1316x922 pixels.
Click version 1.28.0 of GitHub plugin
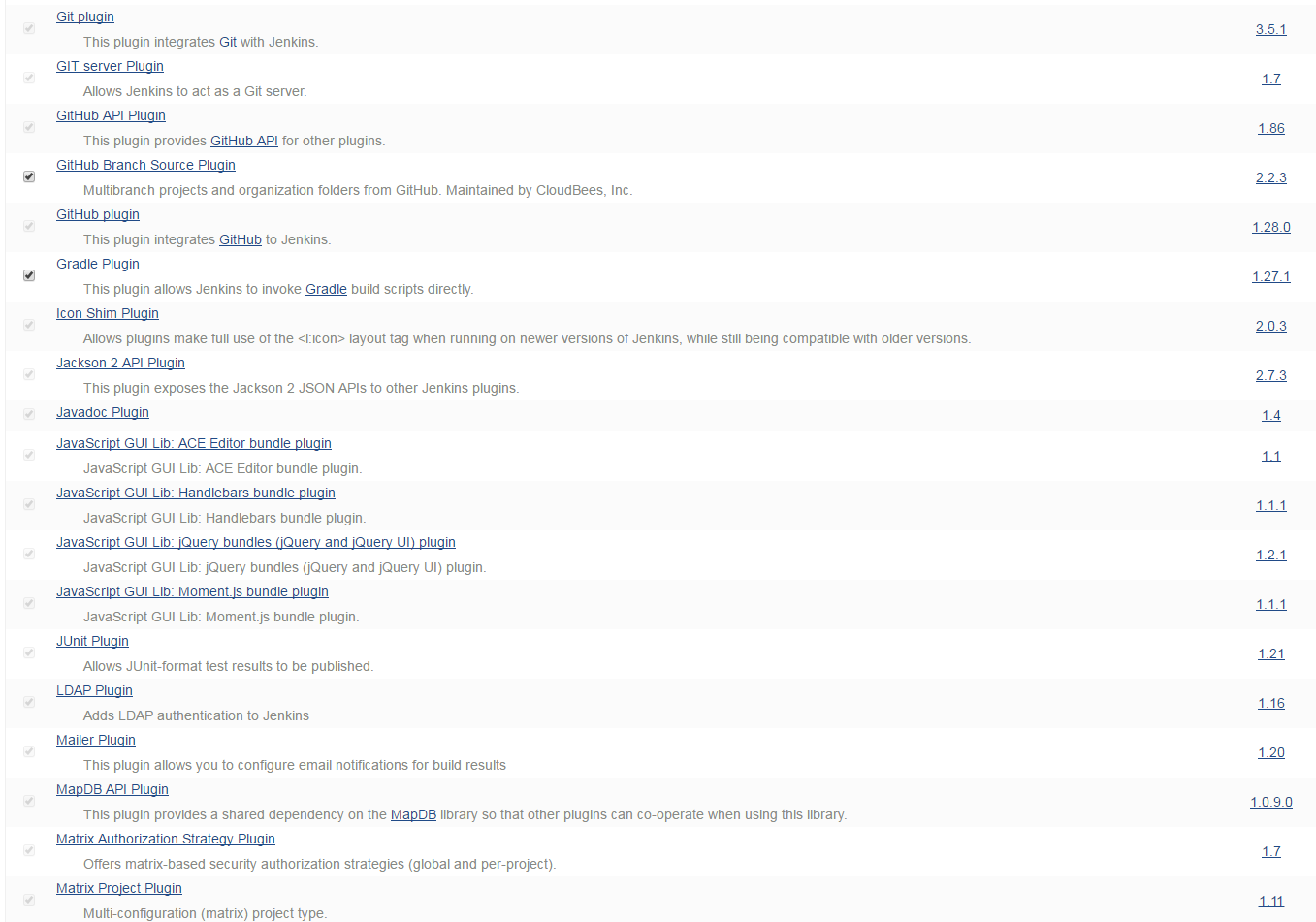(x=1271, y=227)
